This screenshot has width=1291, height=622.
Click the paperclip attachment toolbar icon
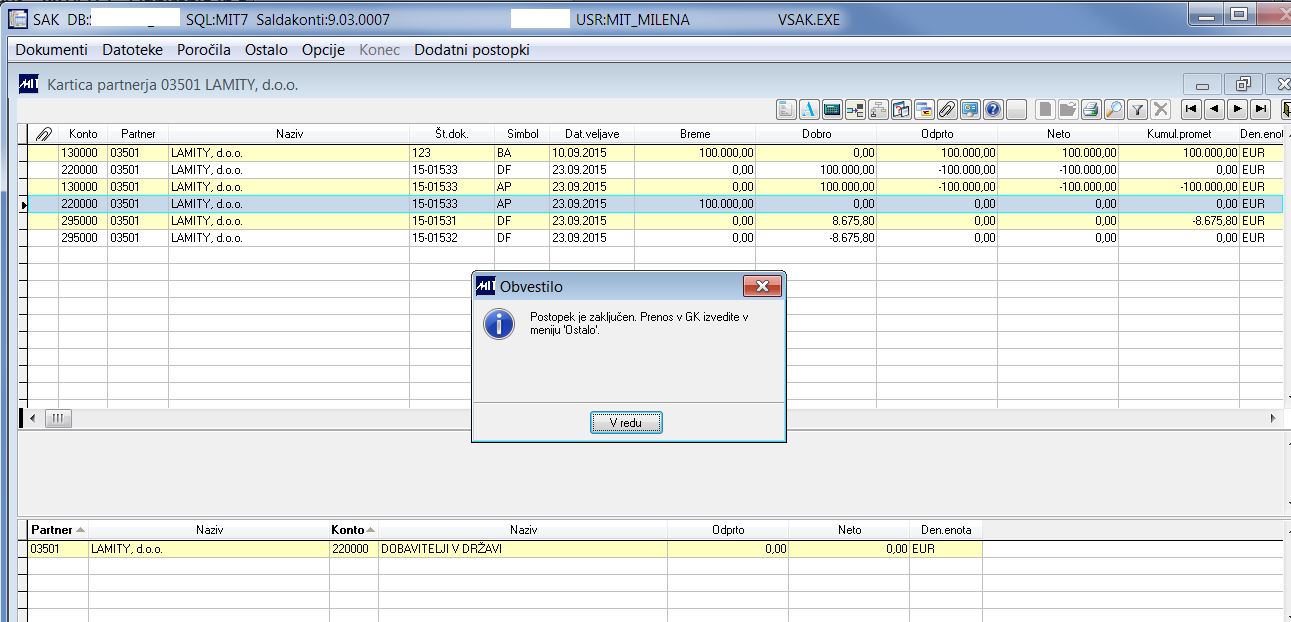[946, 109]
